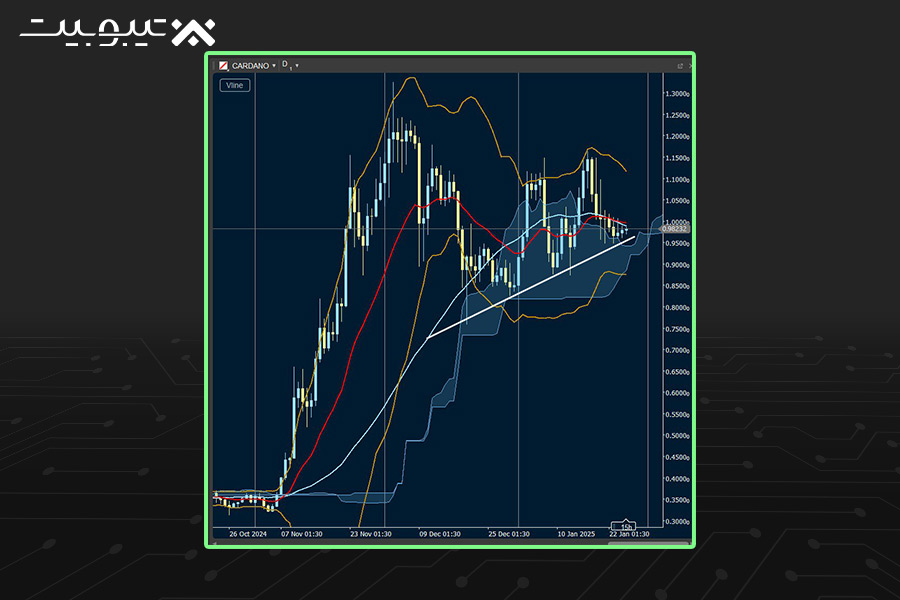The height and width of the screenshot is (600, 900).
Task: Click the 1.3000 price axis label
Action: 677,94
